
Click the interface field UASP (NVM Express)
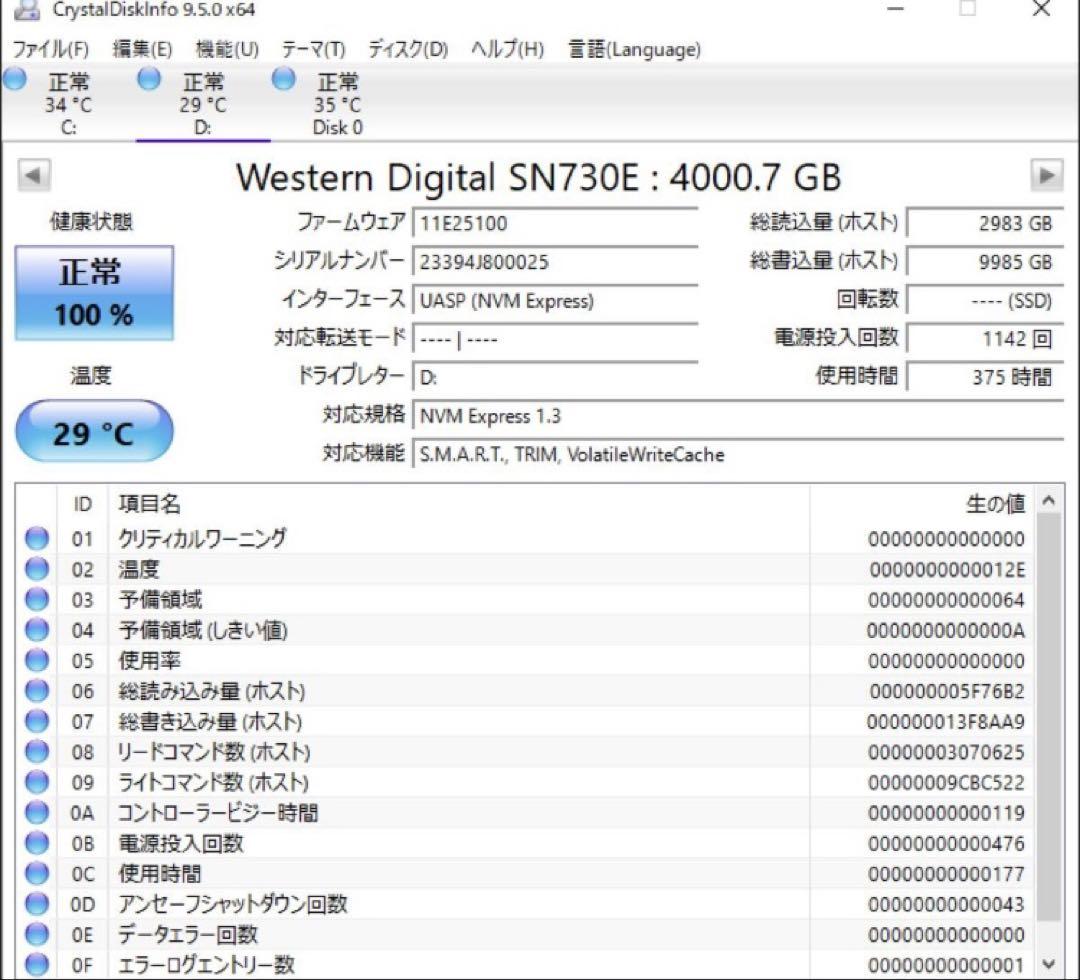point(555,301)
